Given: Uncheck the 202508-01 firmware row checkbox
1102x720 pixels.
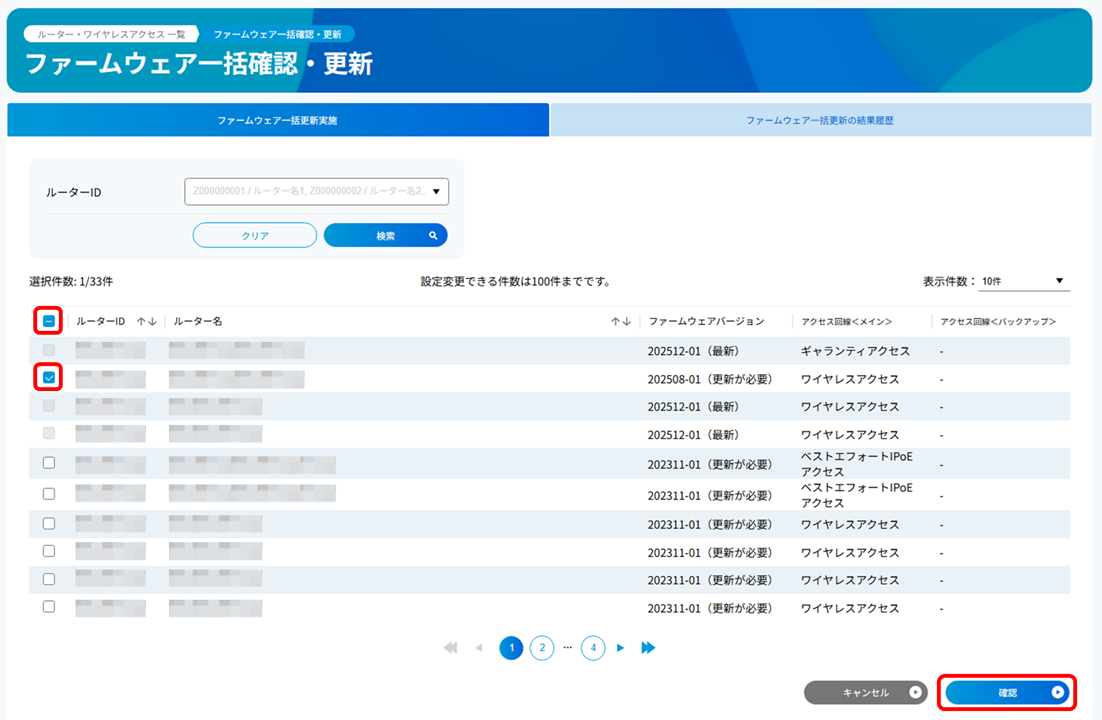Looking at the screenshot, I should click(x=49, y=378).
